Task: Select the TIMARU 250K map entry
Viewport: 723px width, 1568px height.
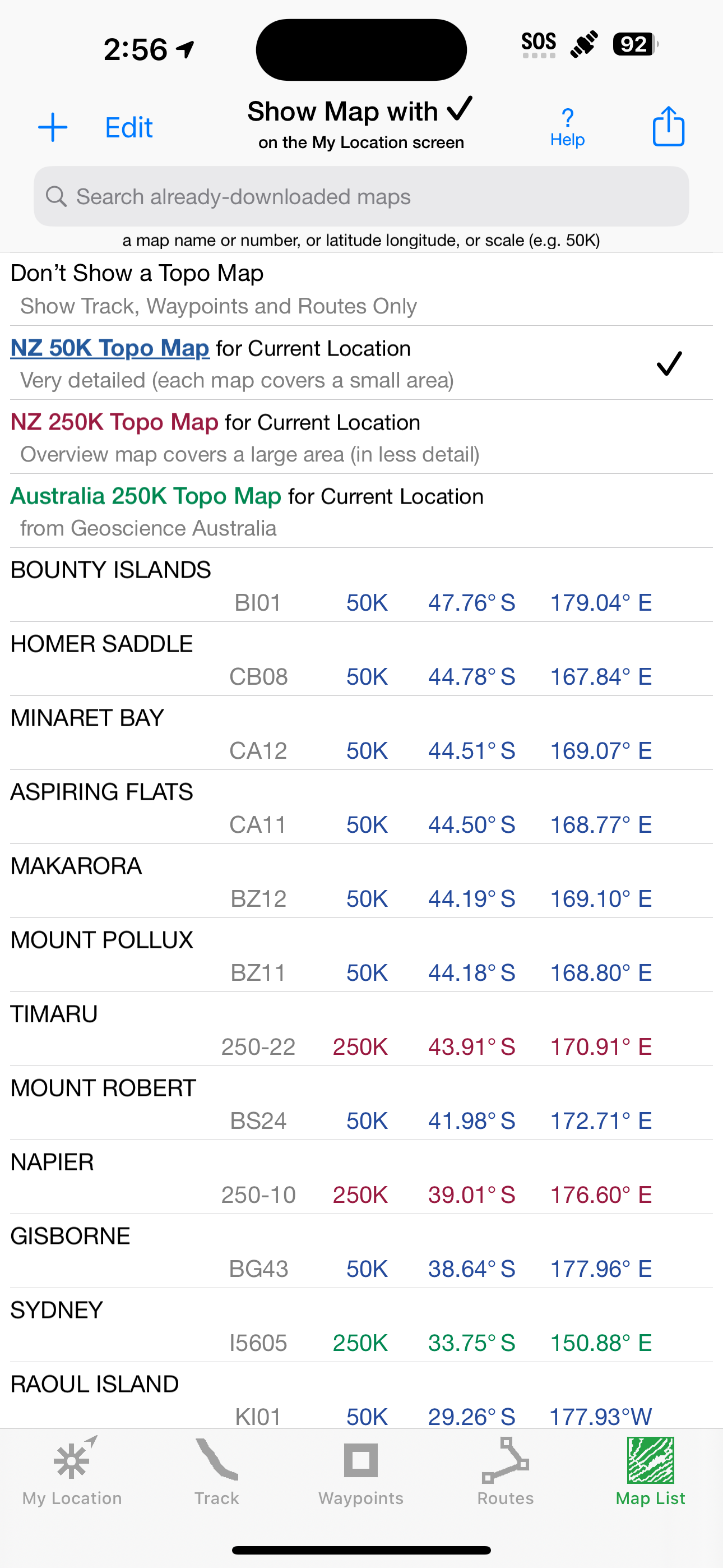Action: point(361,1029)
